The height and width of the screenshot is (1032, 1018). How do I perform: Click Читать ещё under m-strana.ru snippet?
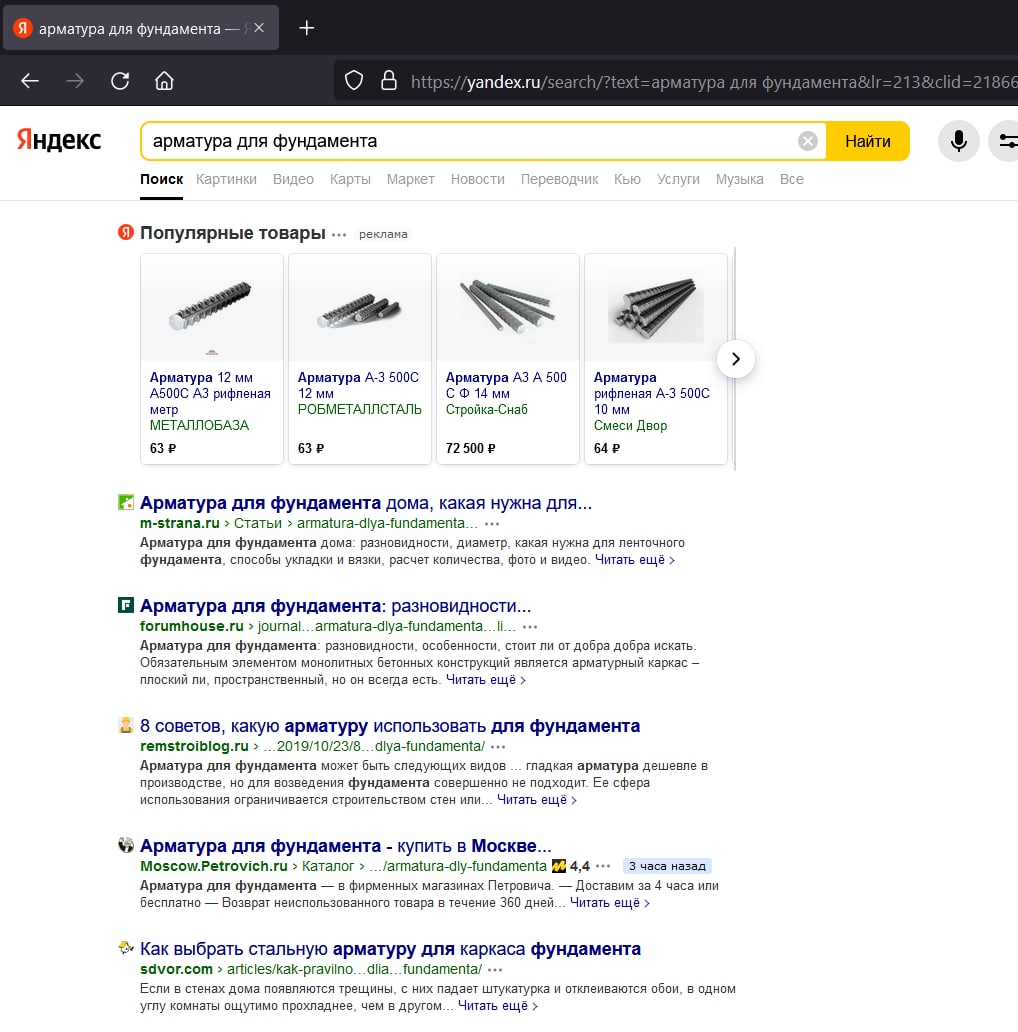(635, 559)
